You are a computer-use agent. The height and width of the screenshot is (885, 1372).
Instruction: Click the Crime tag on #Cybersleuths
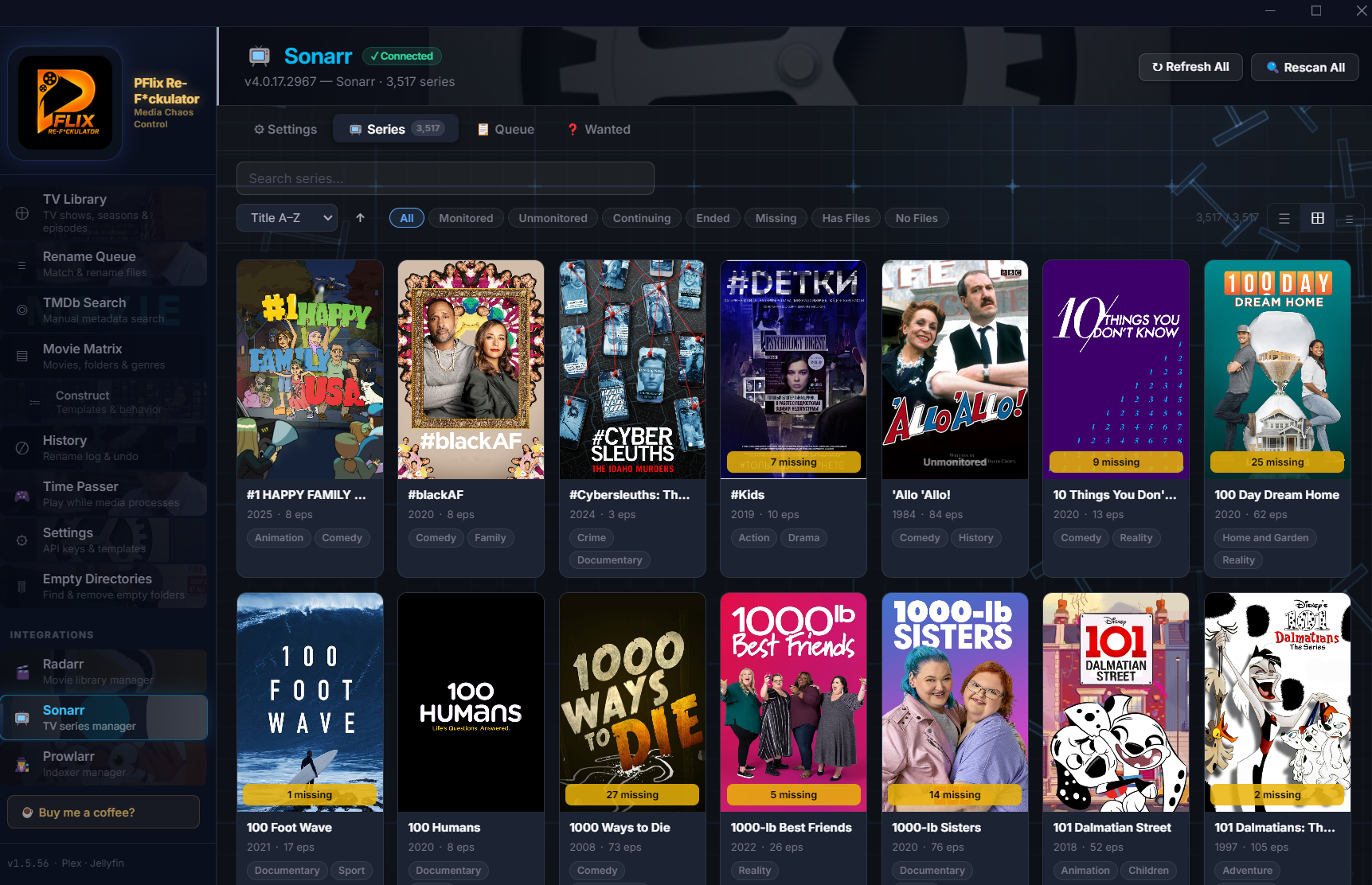[x=592, y=538]
